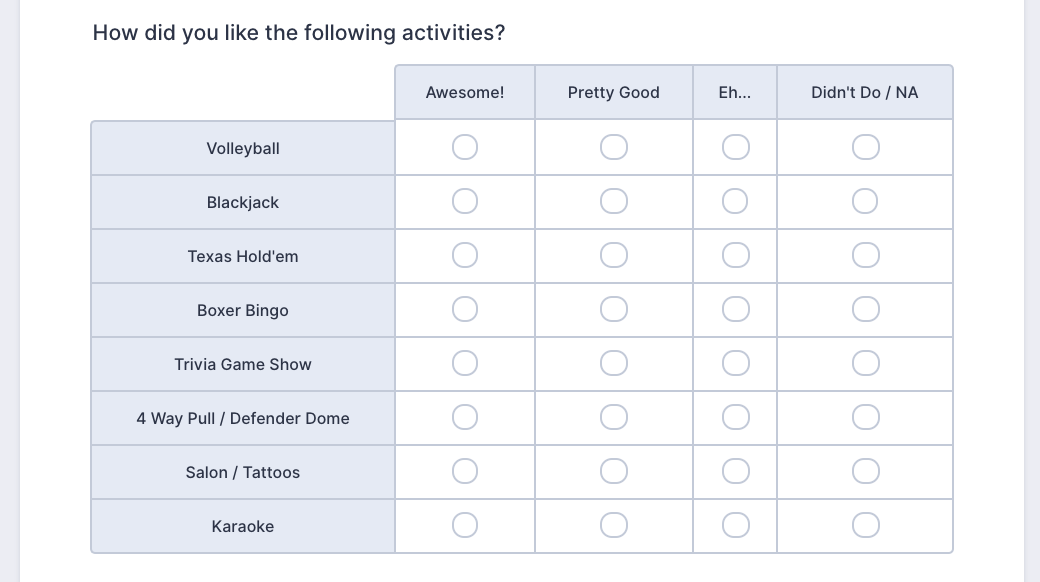Click the Awesome! column header
Image resolution: width=1040 pixels, height=582 pixels.
pos(465,93)
